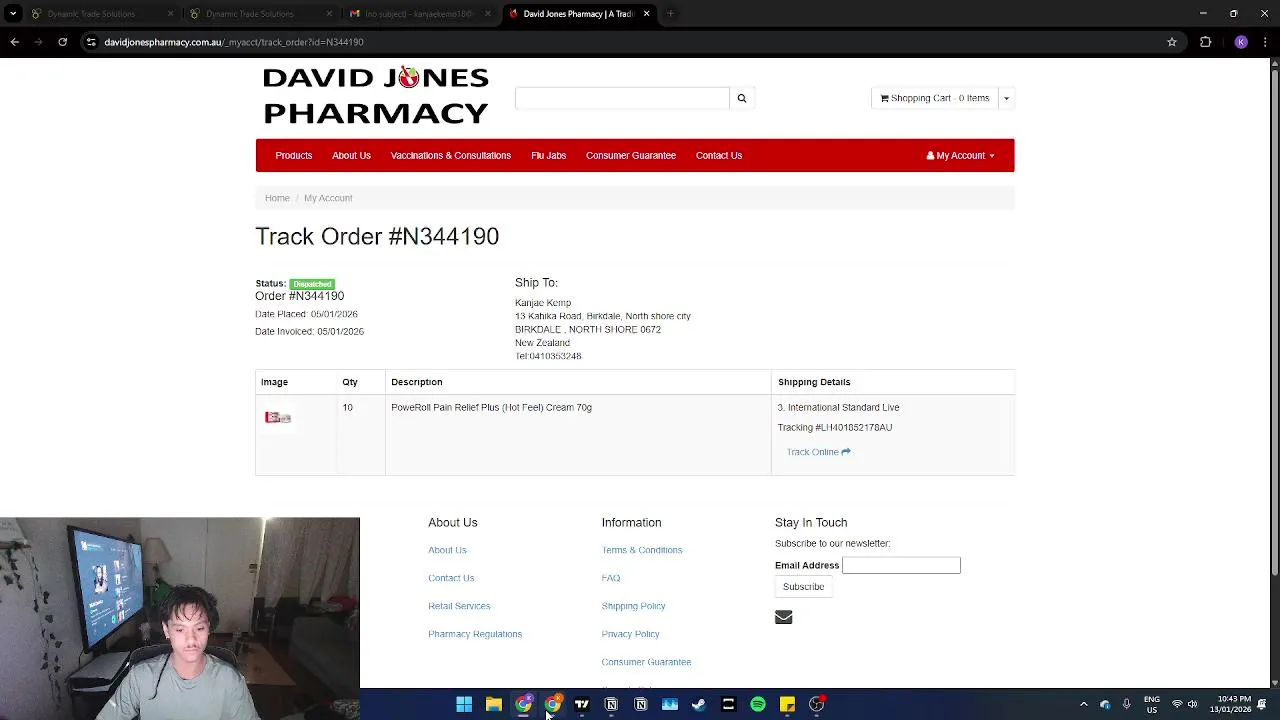Switch to the Gmail (no subject) tab
The width and height of the screenshot is (1280, 720).
pos(419,14)
